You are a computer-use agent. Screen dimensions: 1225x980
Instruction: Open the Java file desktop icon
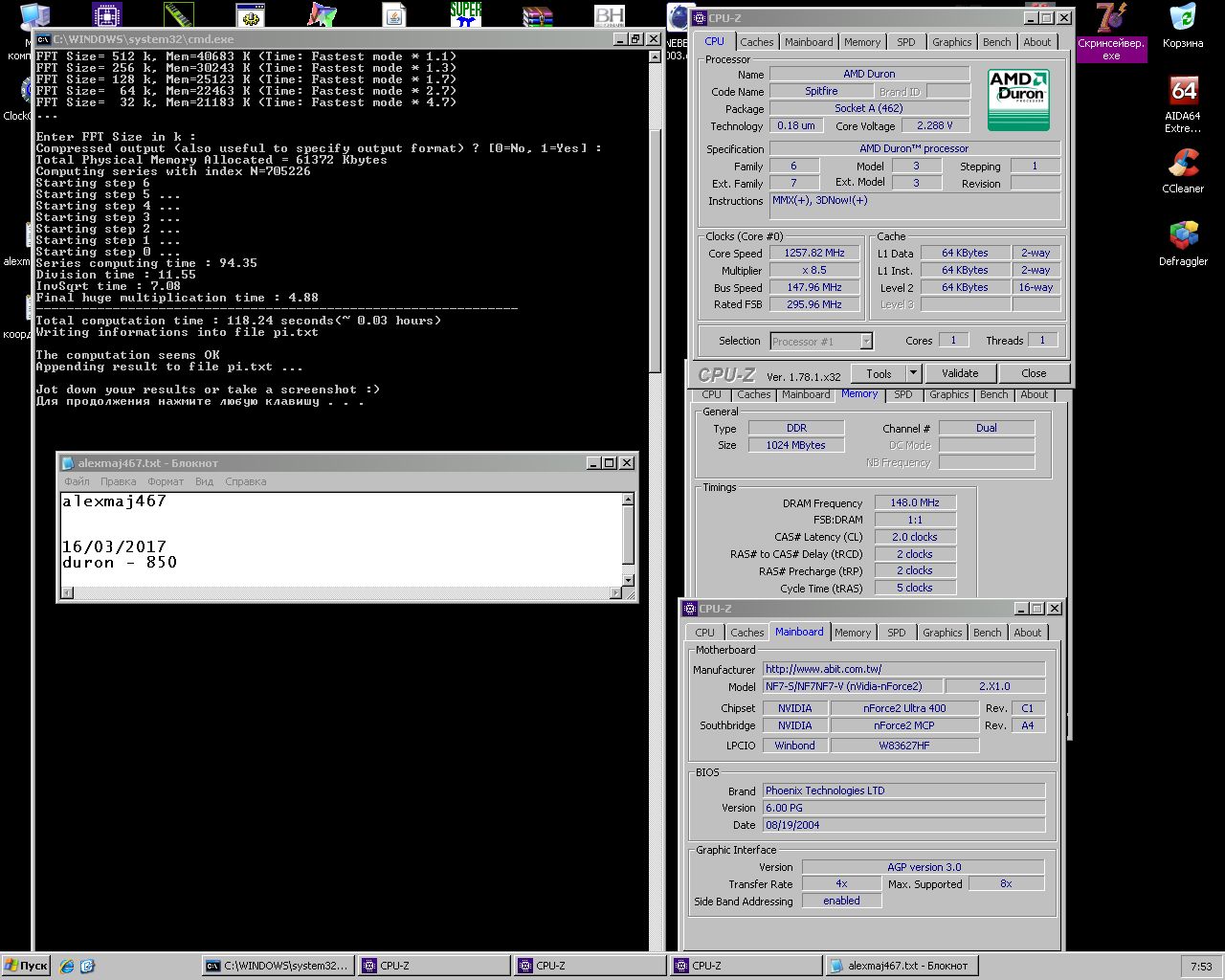(x=394, y=14)
